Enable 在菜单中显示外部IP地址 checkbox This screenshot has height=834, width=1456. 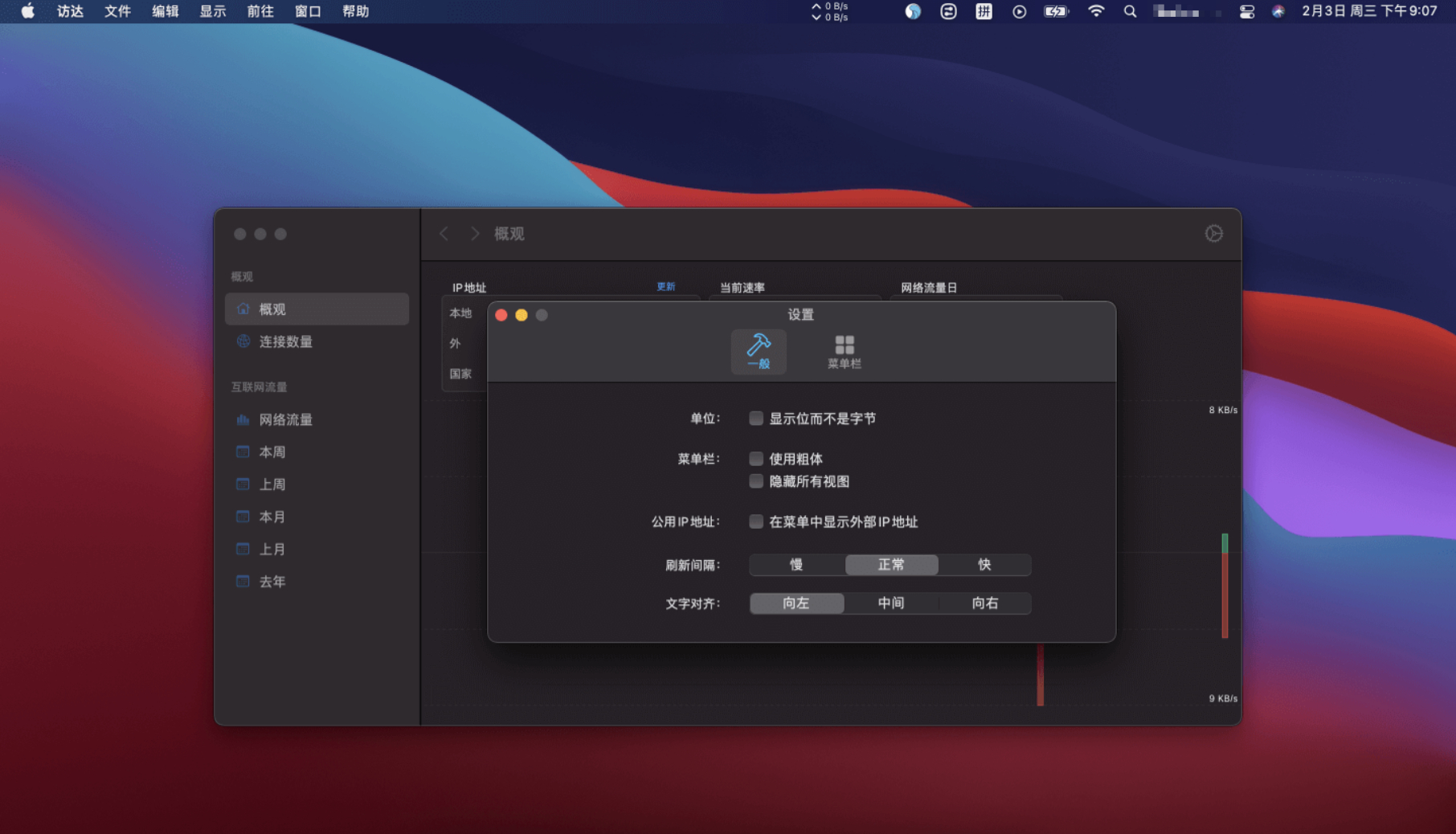coord(756,521)
